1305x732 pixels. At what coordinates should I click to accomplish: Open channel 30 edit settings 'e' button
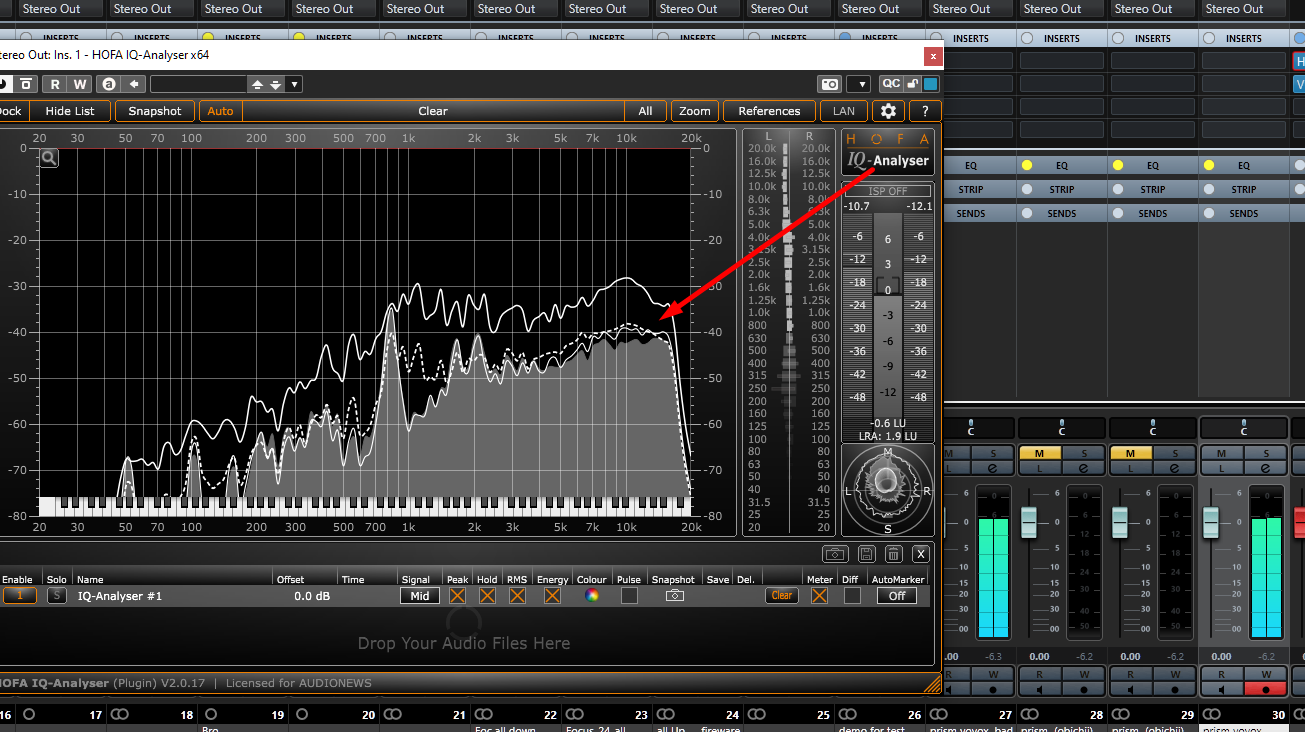pos(1266,468)
